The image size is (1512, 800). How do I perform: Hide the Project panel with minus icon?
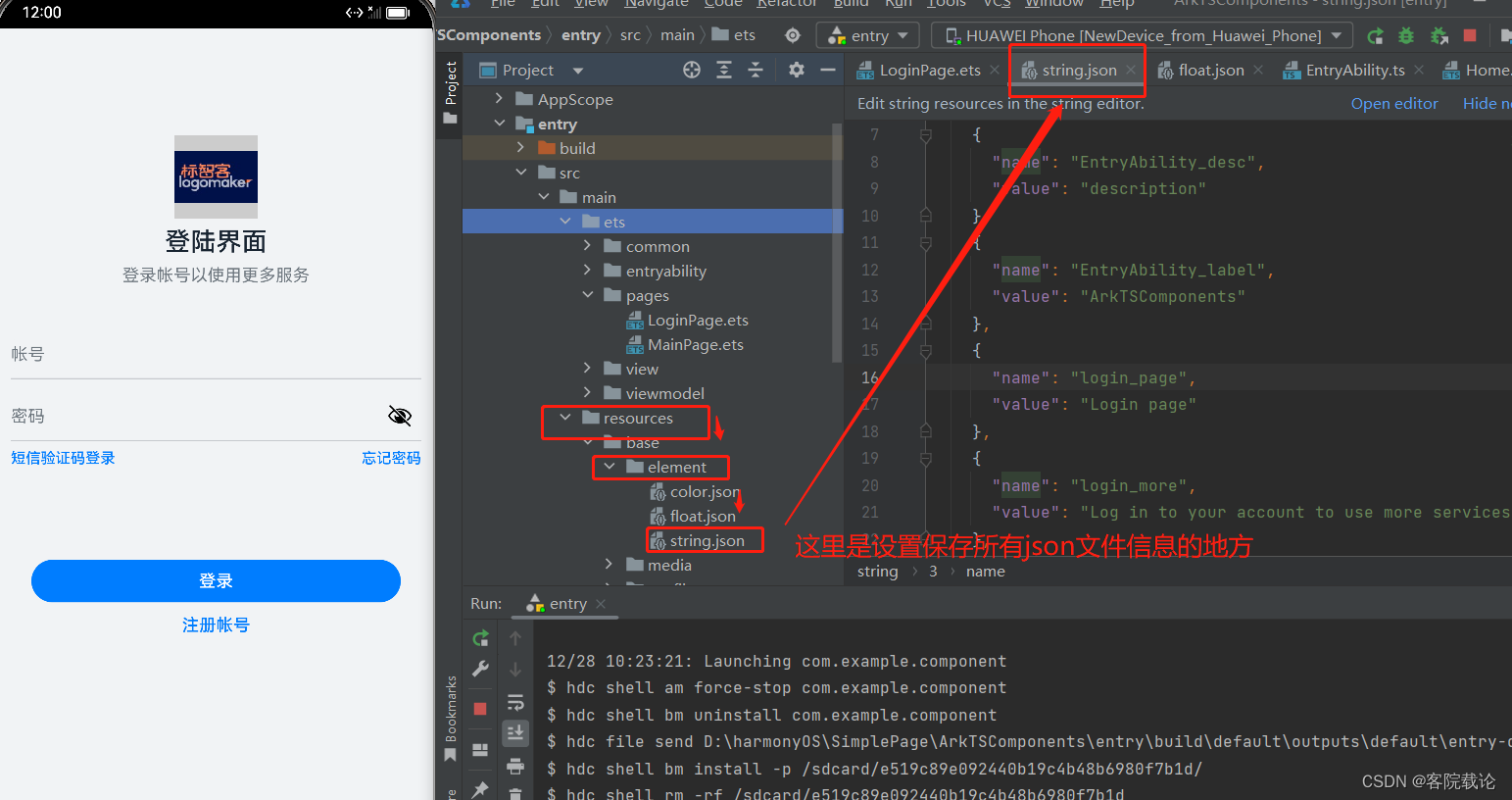click(x=828, y=70)
